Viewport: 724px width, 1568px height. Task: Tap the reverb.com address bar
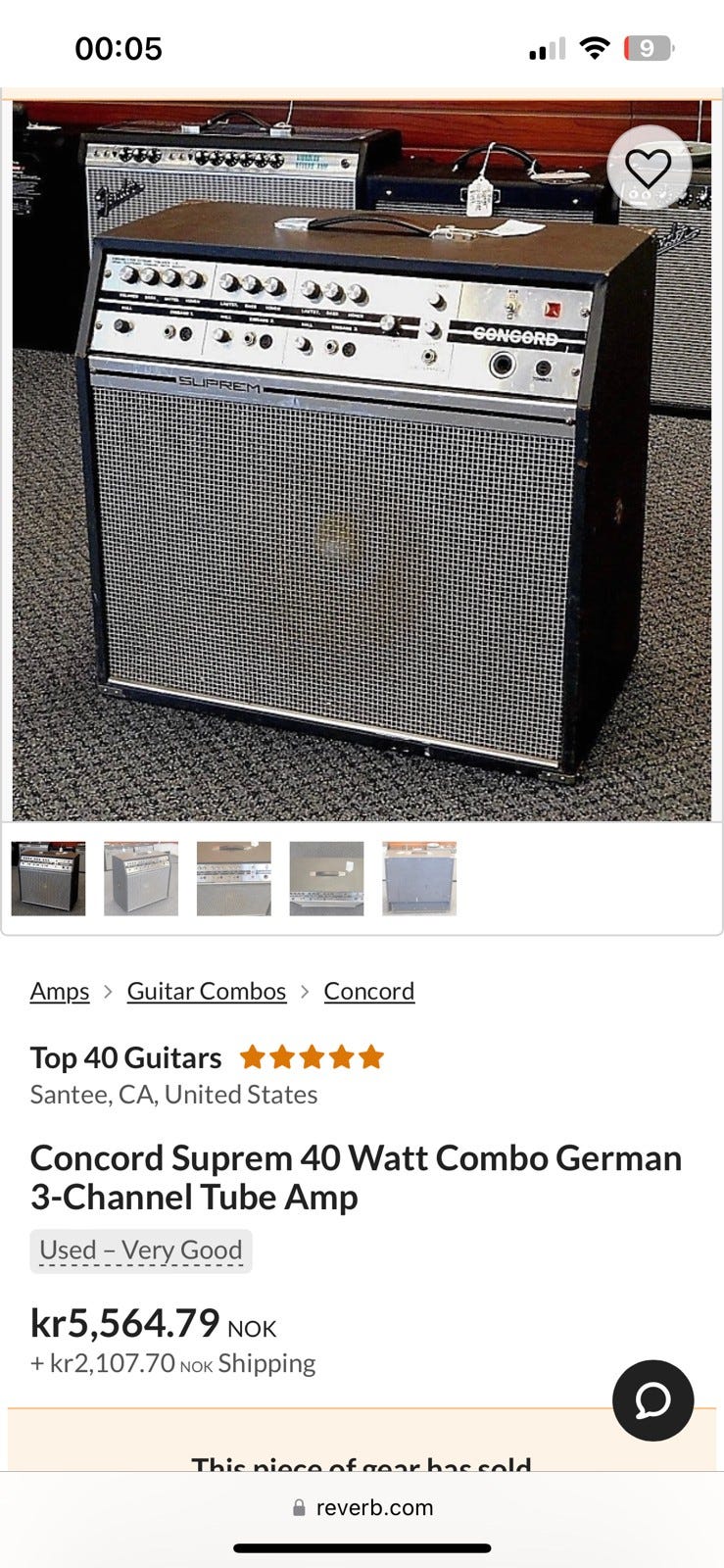coord(362,1508)
